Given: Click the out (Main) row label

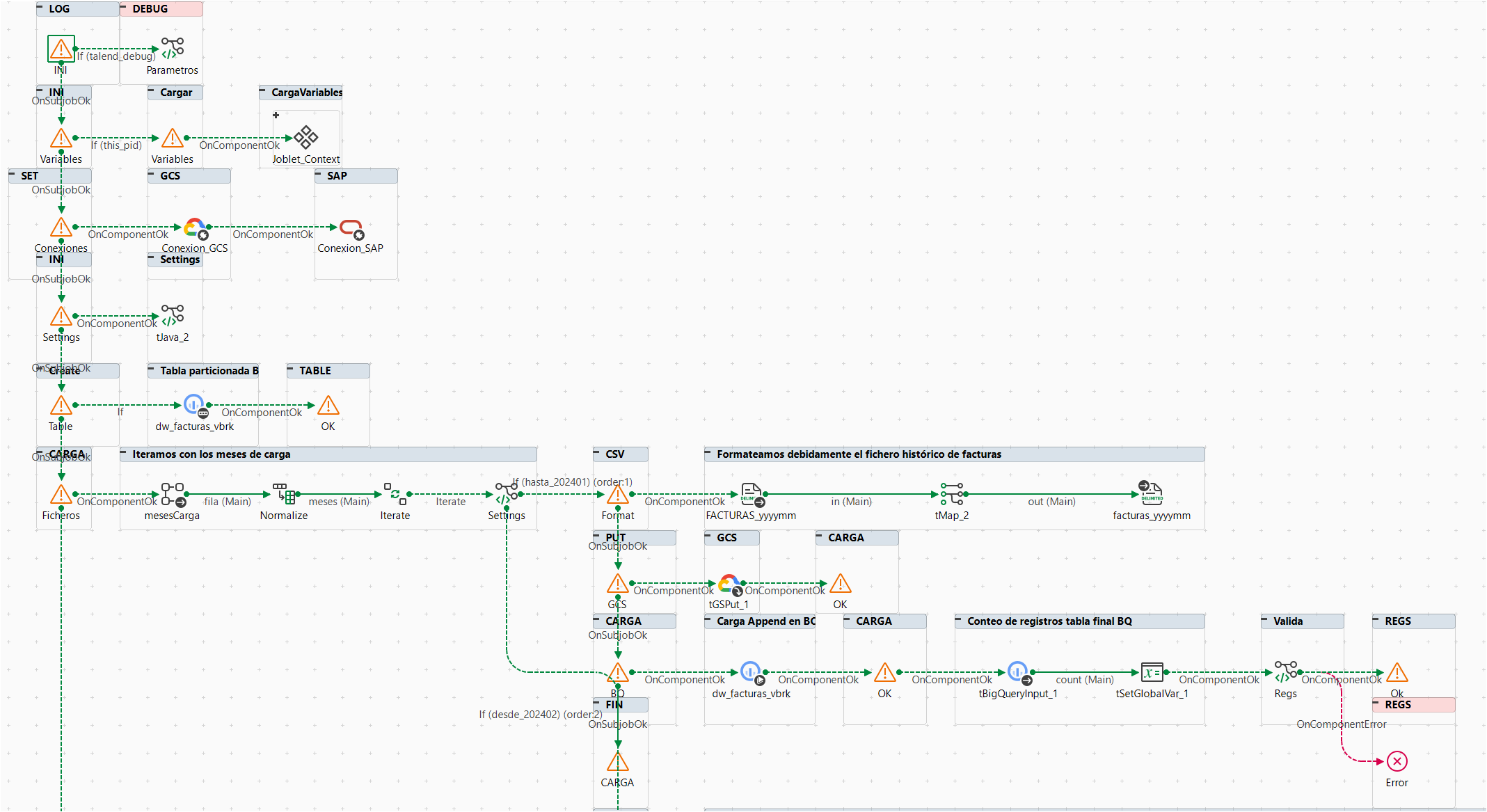Looking at the screenshot, I should pyautogui.click(x=1051, y=502).
